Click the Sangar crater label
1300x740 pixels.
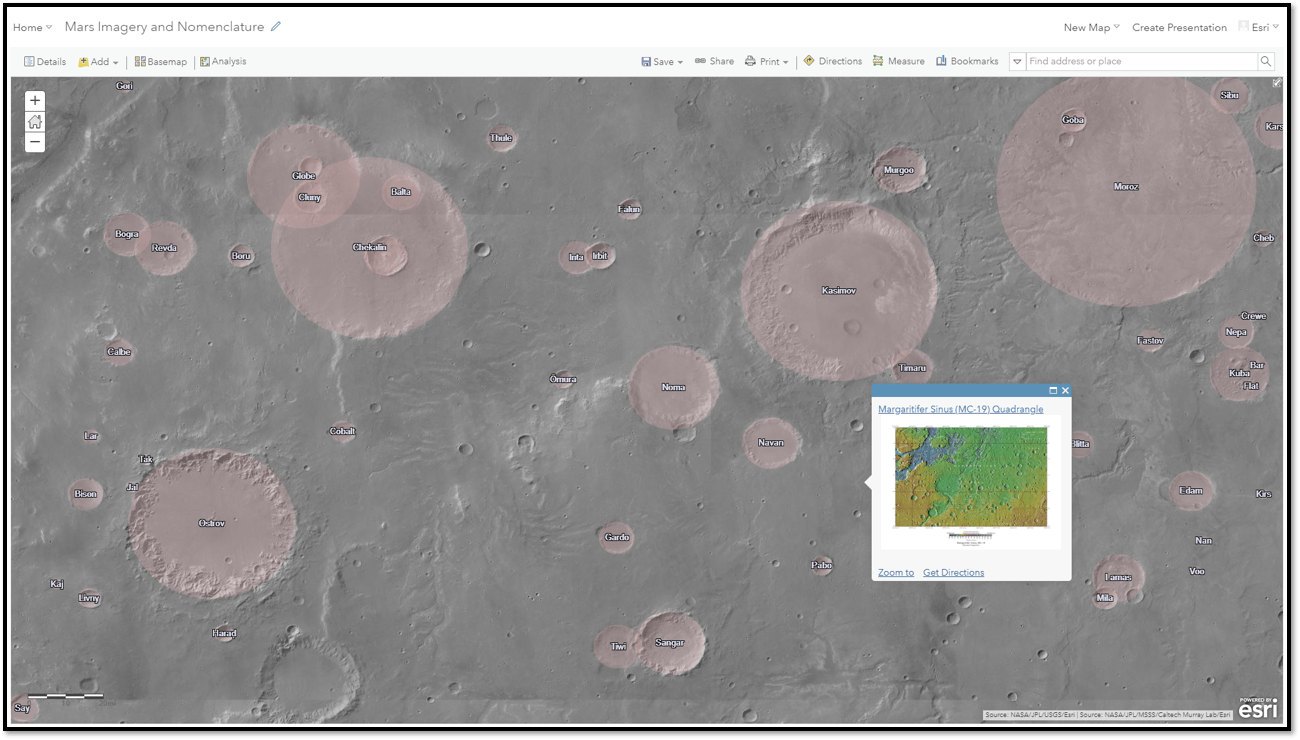[669, 642]
